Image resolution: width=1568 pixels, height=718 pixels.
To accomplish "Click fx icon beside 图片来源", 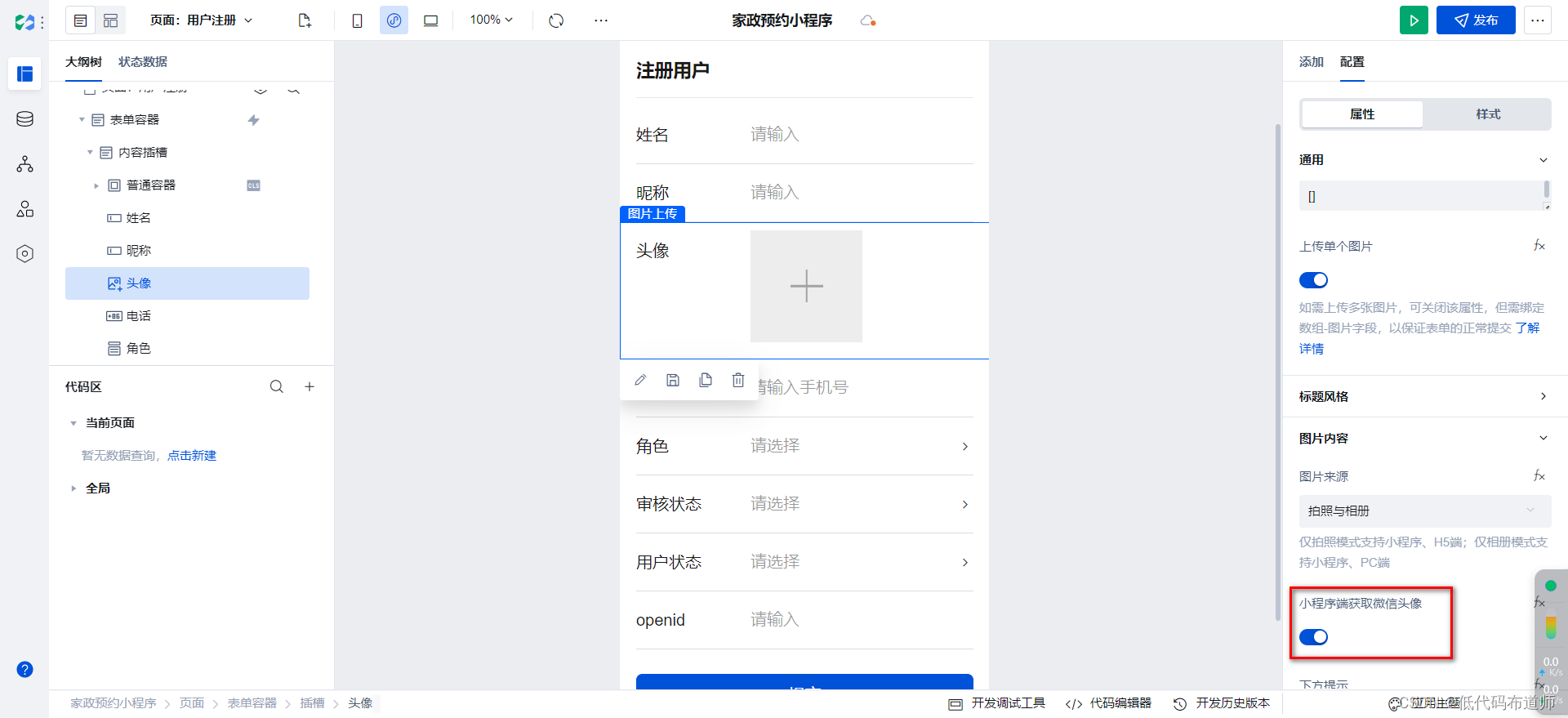I will coord(1539,475).
